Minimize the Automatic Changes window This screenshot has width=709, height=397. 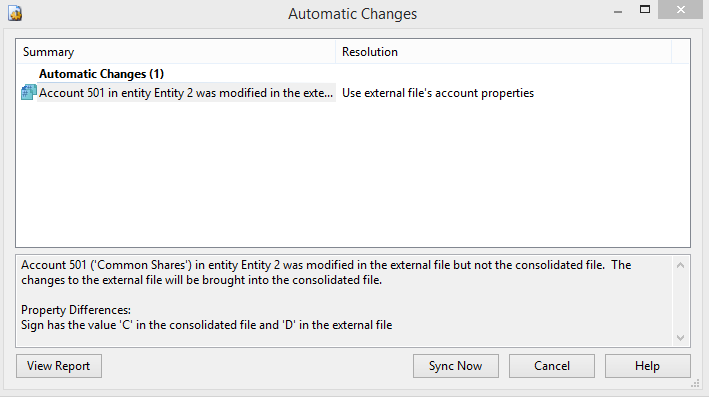click(618, 10)
